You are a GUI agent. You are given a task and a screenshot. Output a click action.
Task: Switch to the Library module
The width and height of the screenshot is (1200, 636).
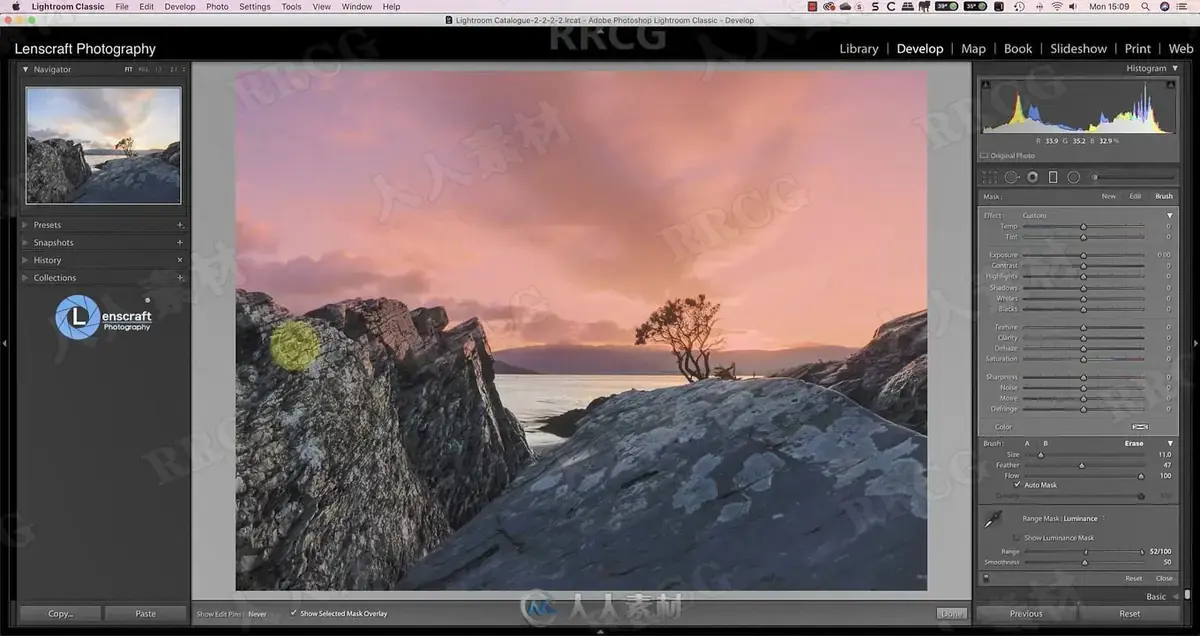click(858, 48)
